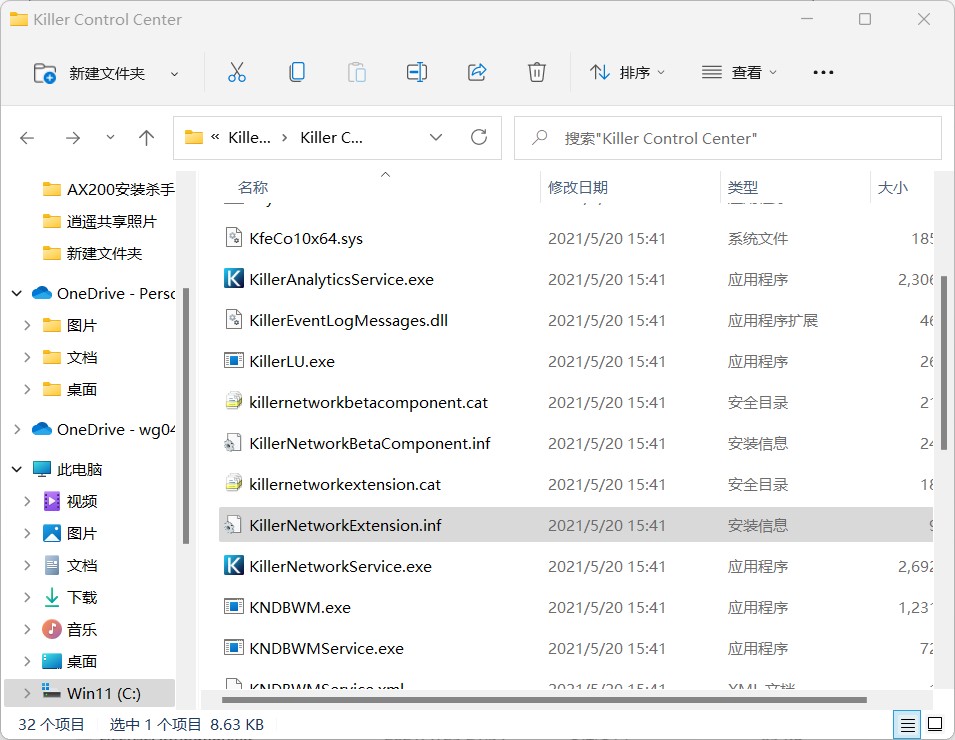Select the KfeCo10x64.sys file name

306,238
